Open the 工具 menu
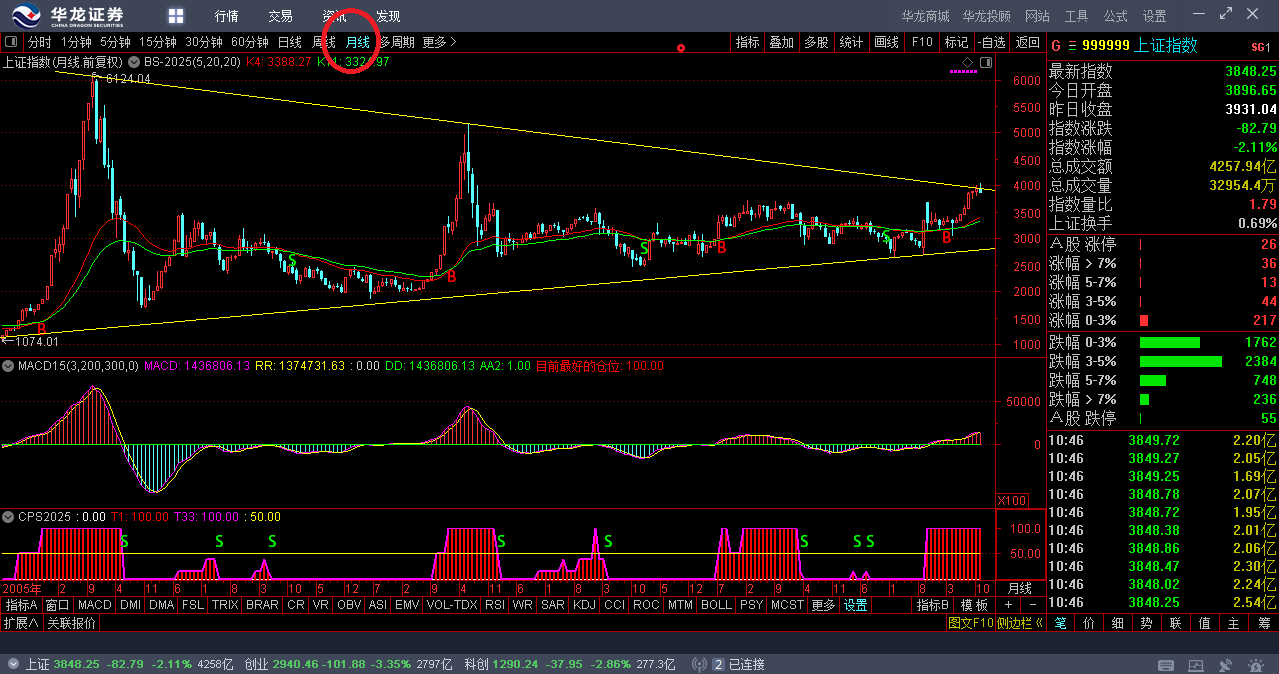Screen dimensions: 1279x674 pyautogui.click(x=1076, y=16)
